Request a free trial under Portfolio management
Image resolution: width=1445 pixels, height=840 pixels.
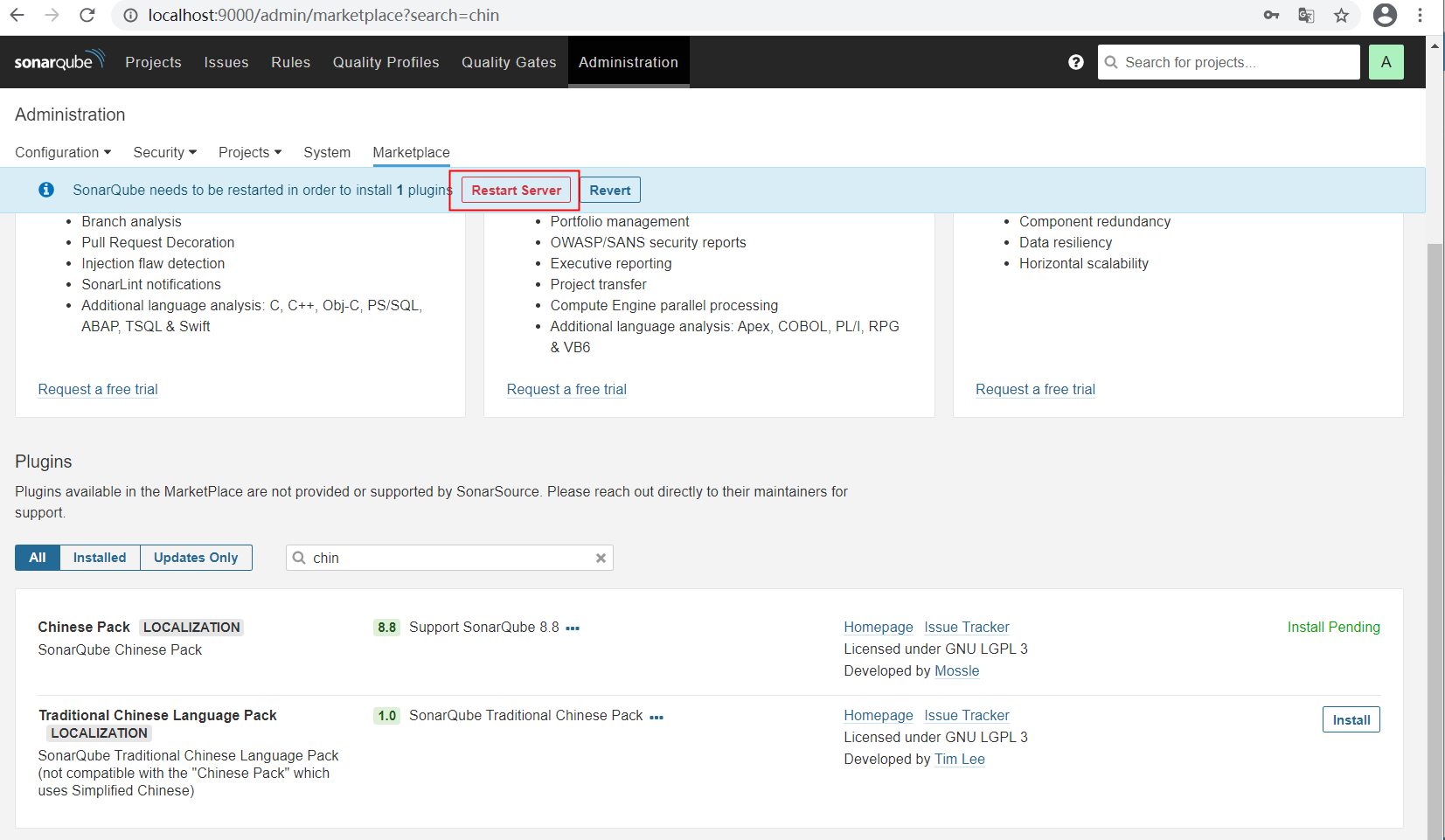click(x=566, y=389)
